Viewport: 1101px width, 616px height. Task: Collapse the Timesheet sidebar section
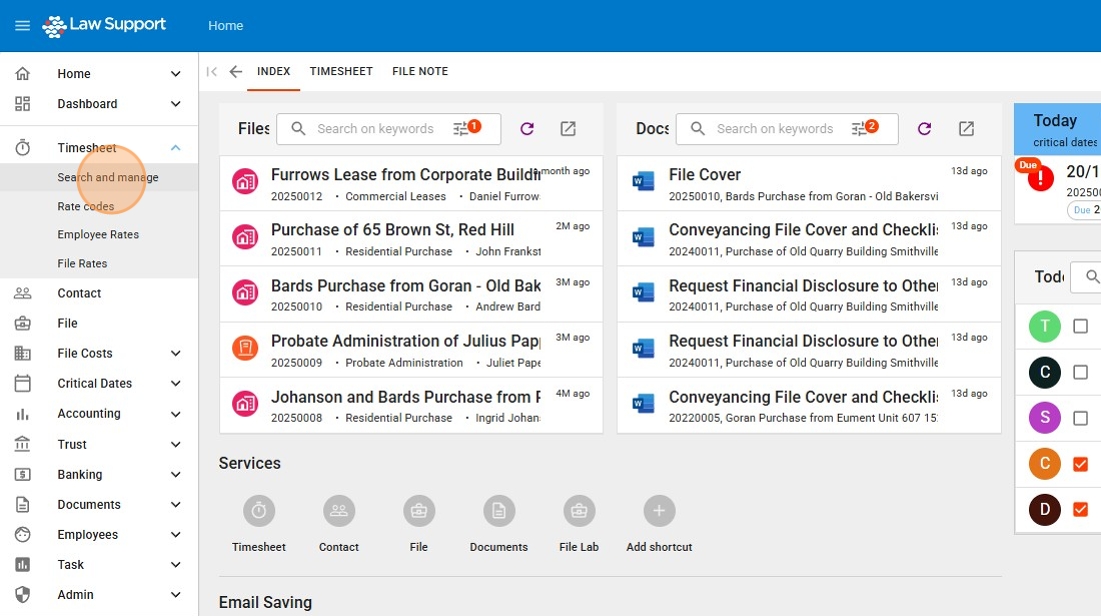176,148
